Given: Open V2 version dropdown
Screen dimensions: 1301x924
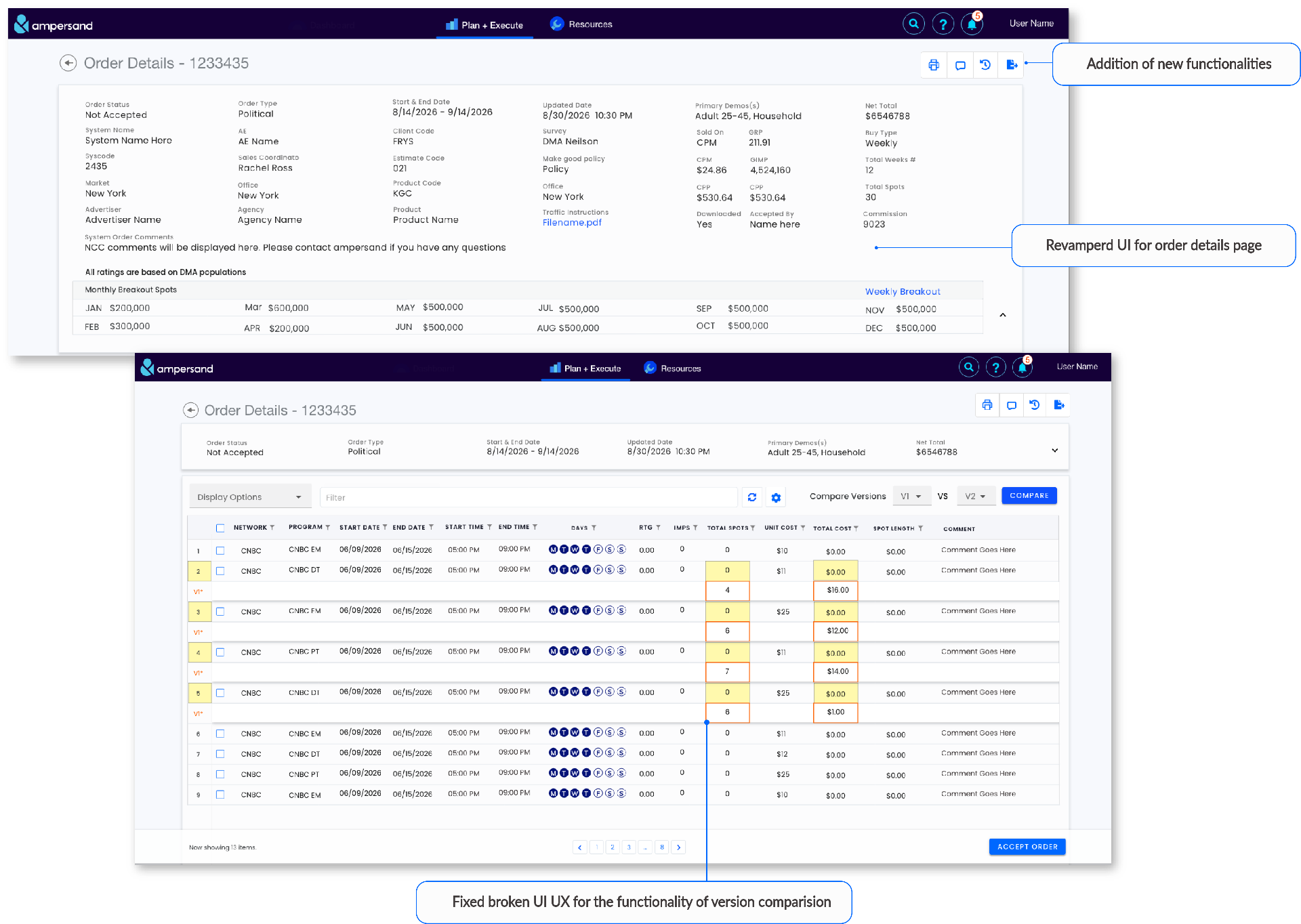Looking at the screenshot, I should 976,496.
